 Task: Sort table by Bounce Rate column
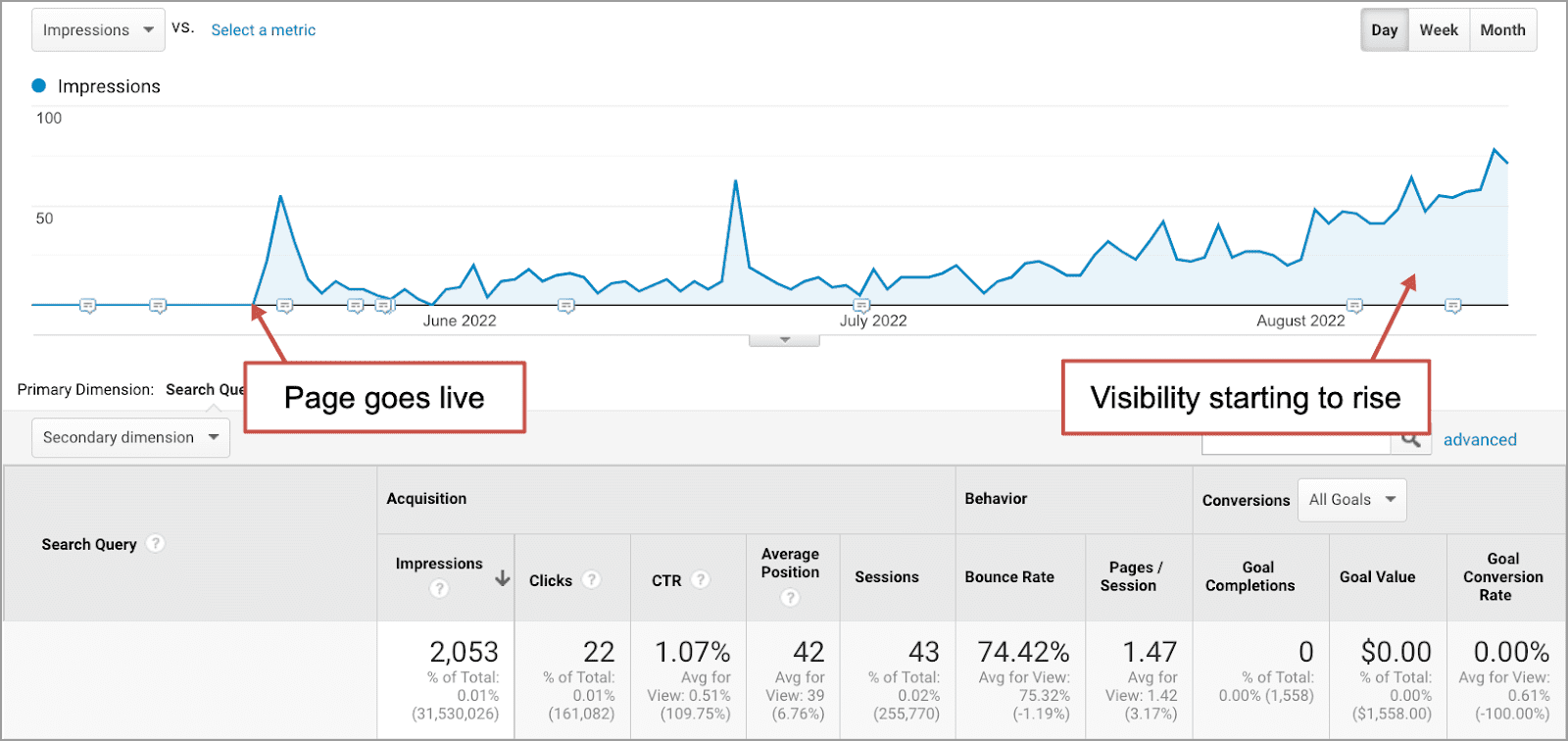pyautogui.click(x=1009, y=577)
